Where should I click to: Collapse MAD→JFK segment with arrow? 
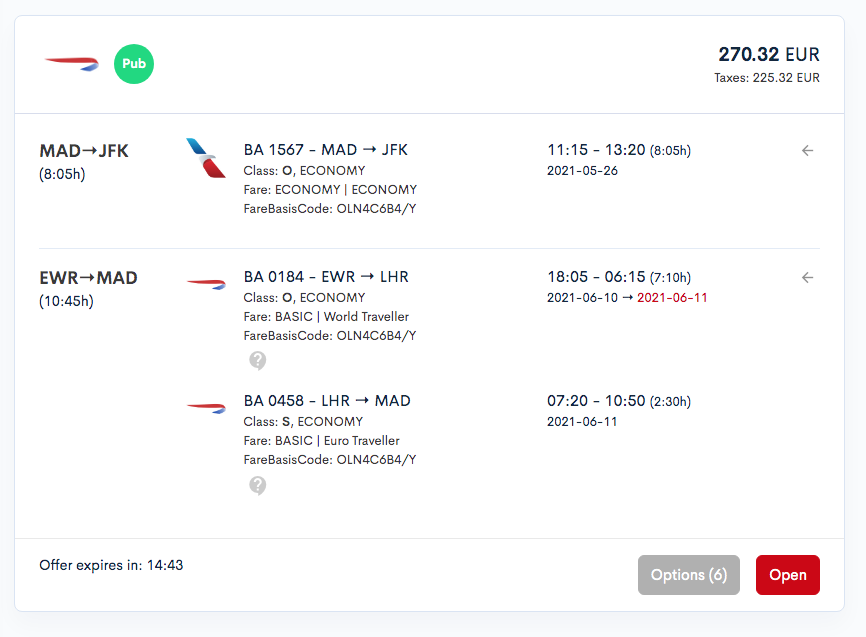point(807,150)
